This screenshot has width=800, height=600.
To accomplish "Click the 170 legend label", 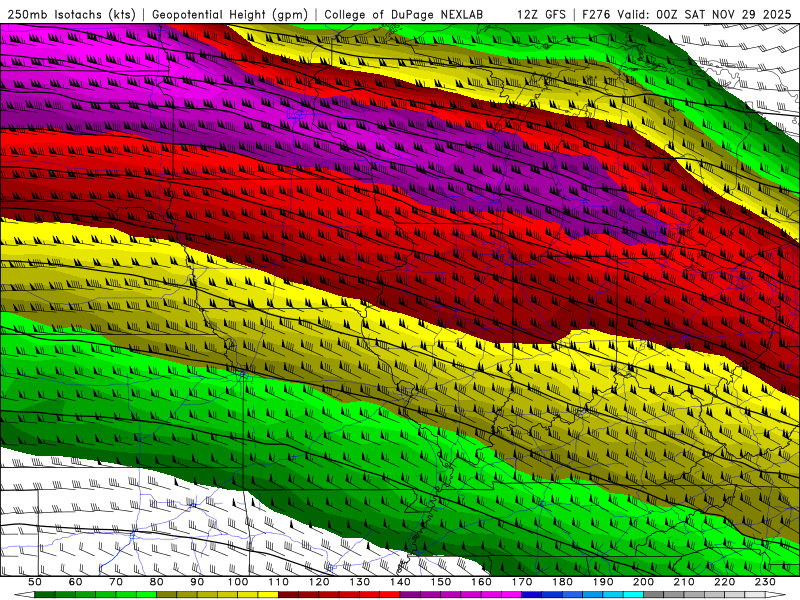I will coord(521,582).
